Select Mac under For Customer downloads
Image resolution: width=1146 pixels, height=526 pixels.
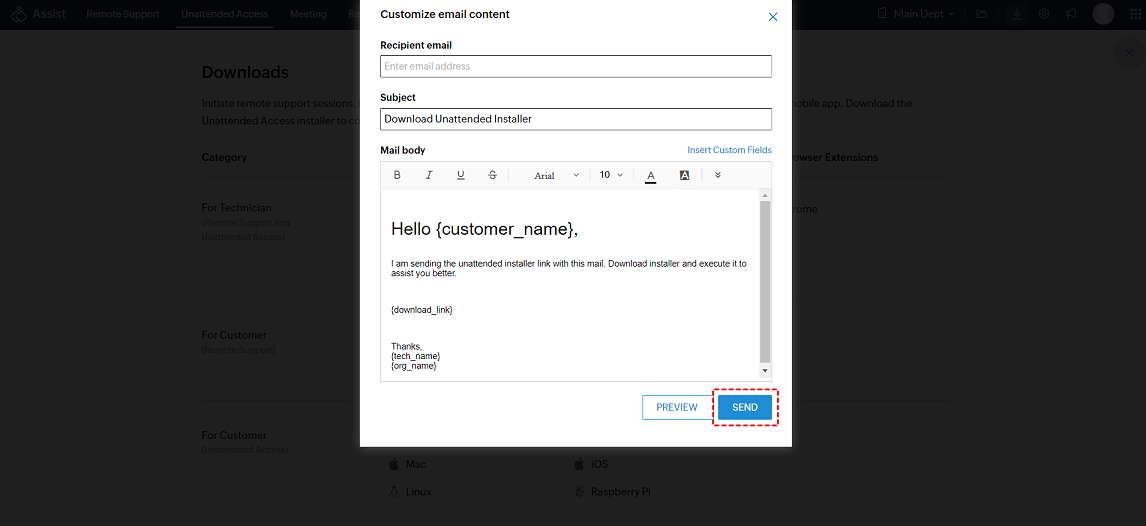[416, 464]
